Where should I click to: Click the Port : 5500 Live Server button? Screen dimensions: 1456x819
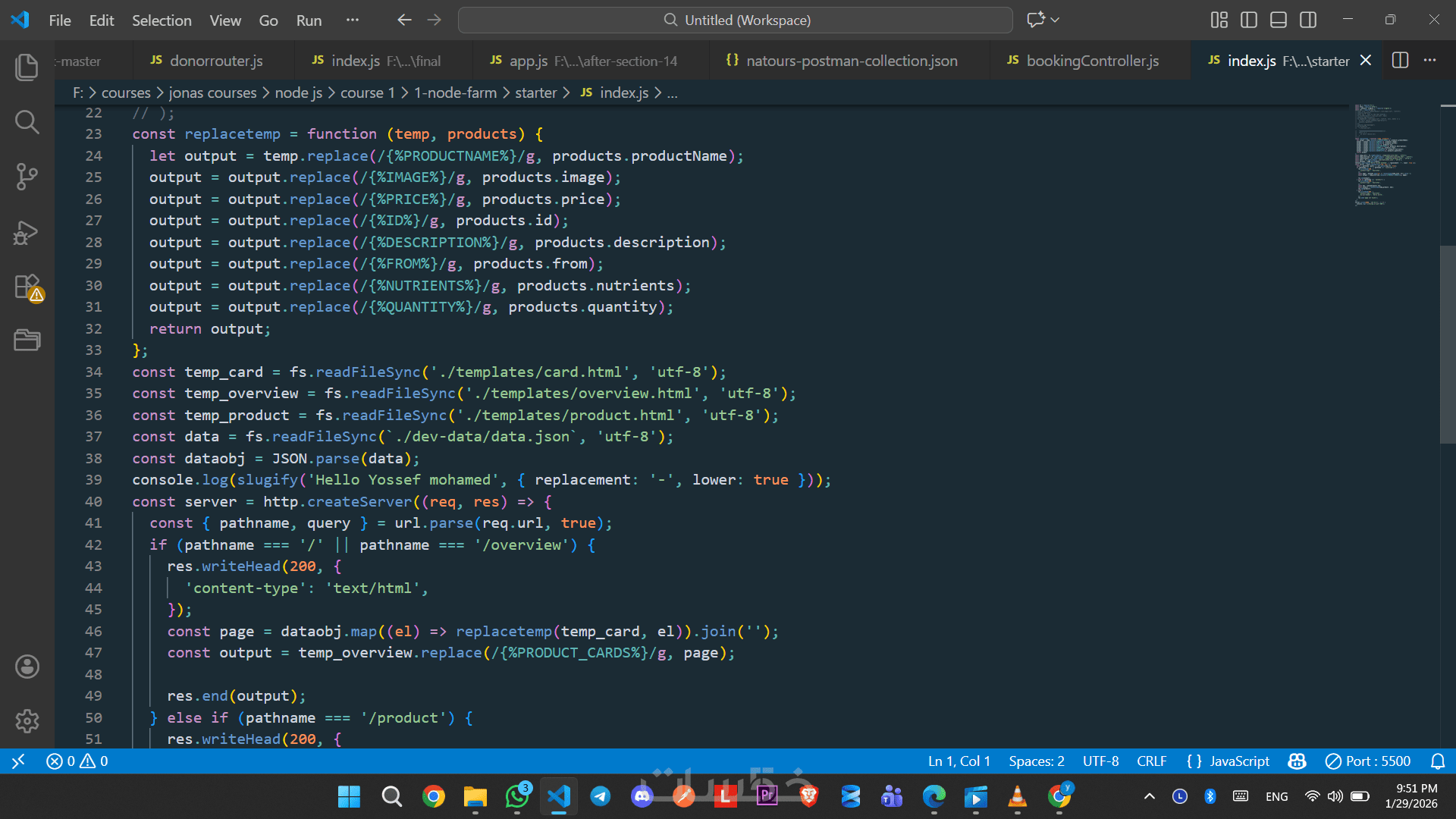click(1368, 761)
